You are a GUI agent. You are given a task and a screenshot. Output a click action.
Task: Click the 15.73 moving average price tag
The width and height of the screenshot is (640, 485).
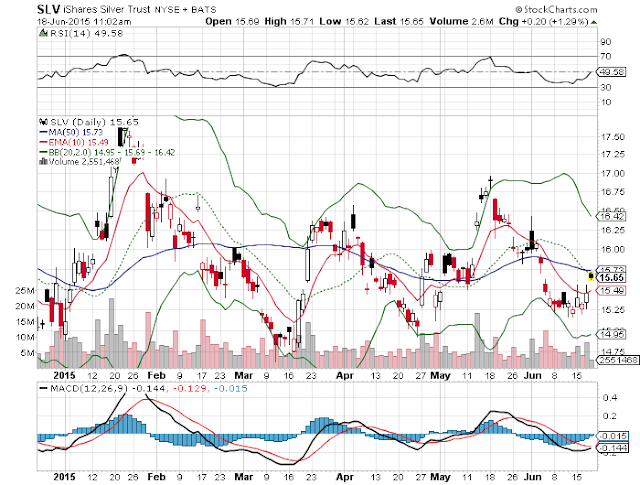[x=610, y=270]
